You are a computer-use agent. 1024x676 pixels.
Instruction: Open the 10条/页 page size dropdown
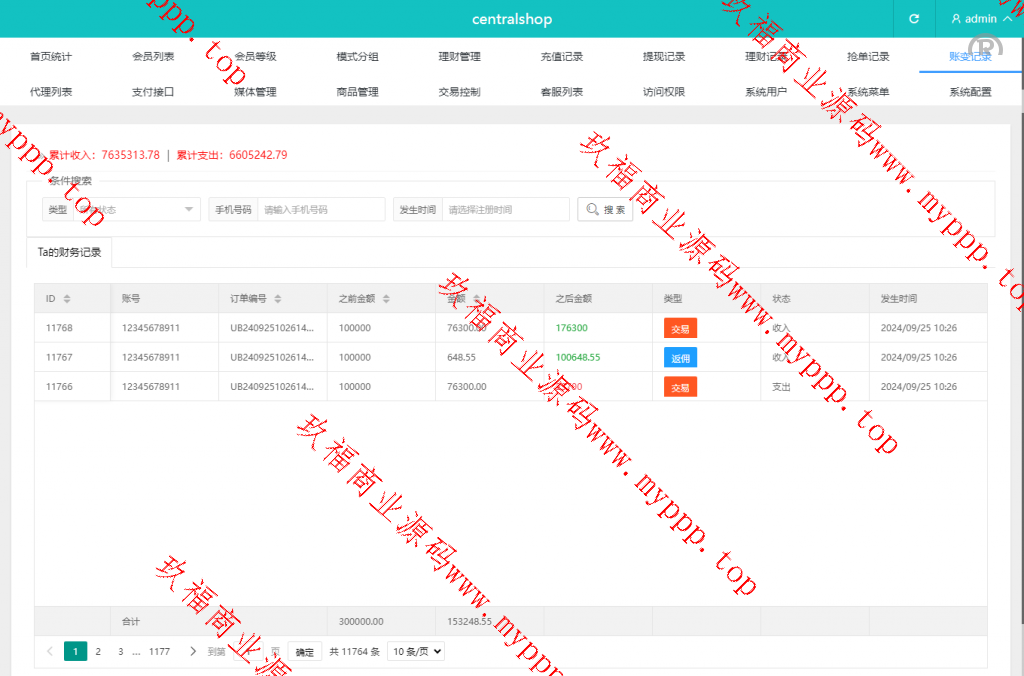pos(415,652)
